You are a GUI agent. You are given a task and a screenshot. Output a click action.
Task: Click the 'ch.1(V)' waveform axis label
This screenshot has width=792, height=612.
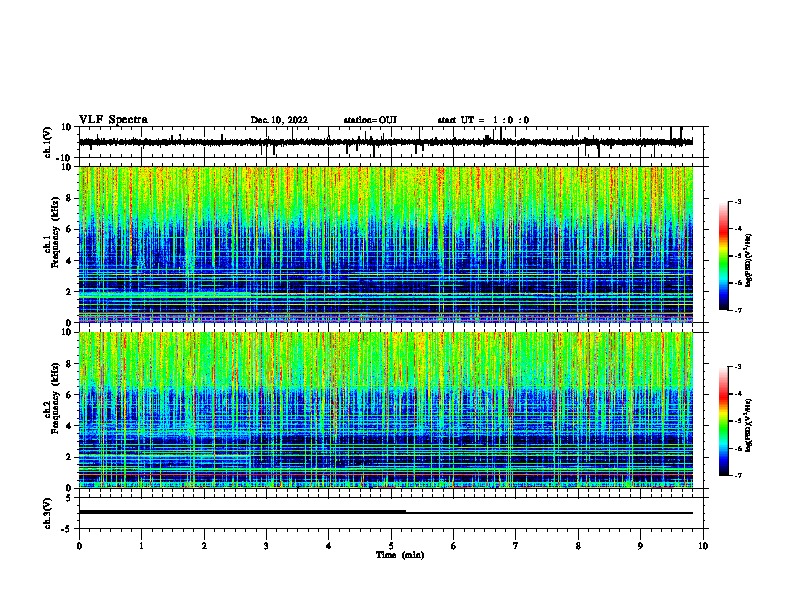coord(48,142)
